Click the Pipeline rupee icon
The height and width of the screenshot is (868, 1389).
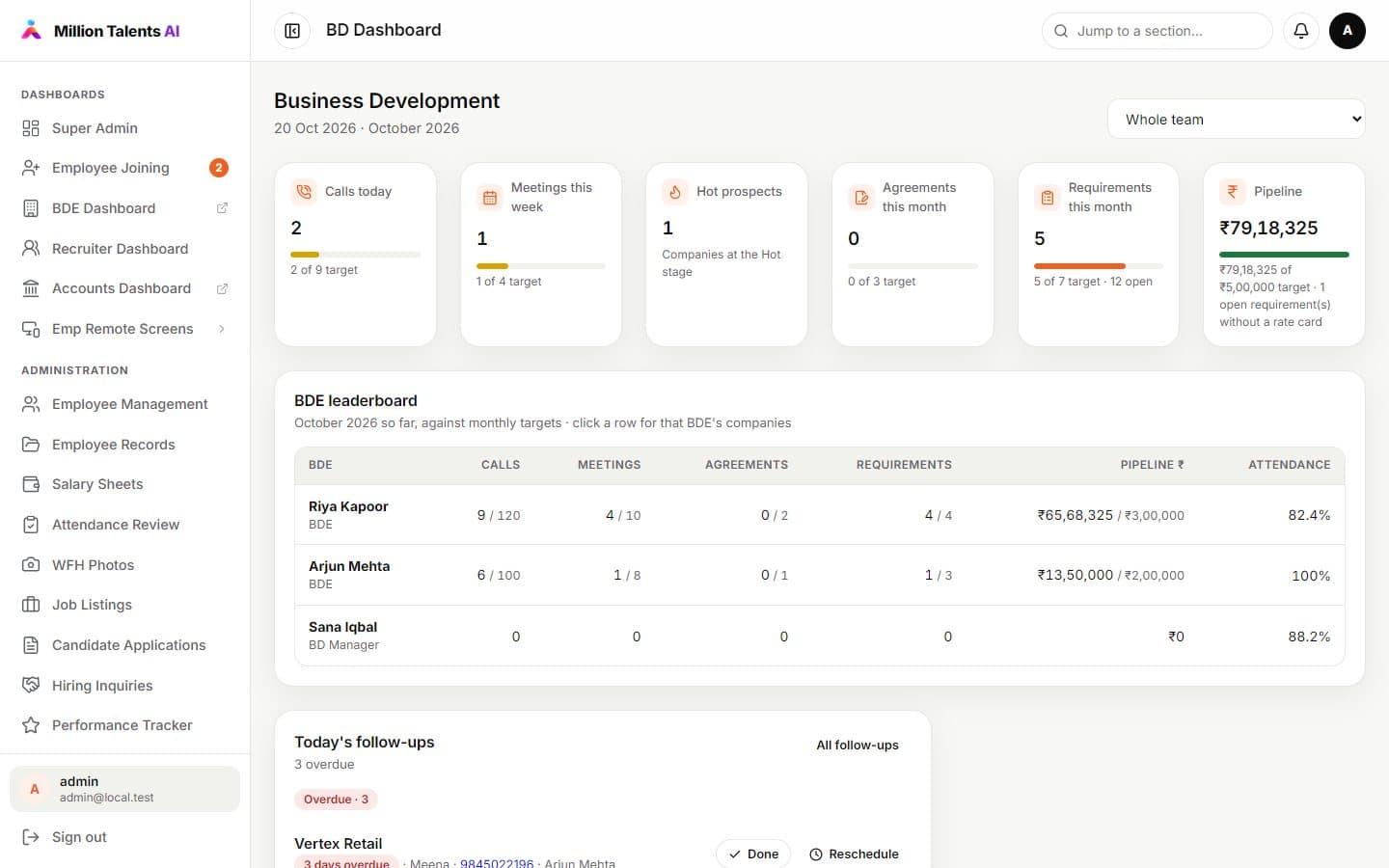point(1233,192)
